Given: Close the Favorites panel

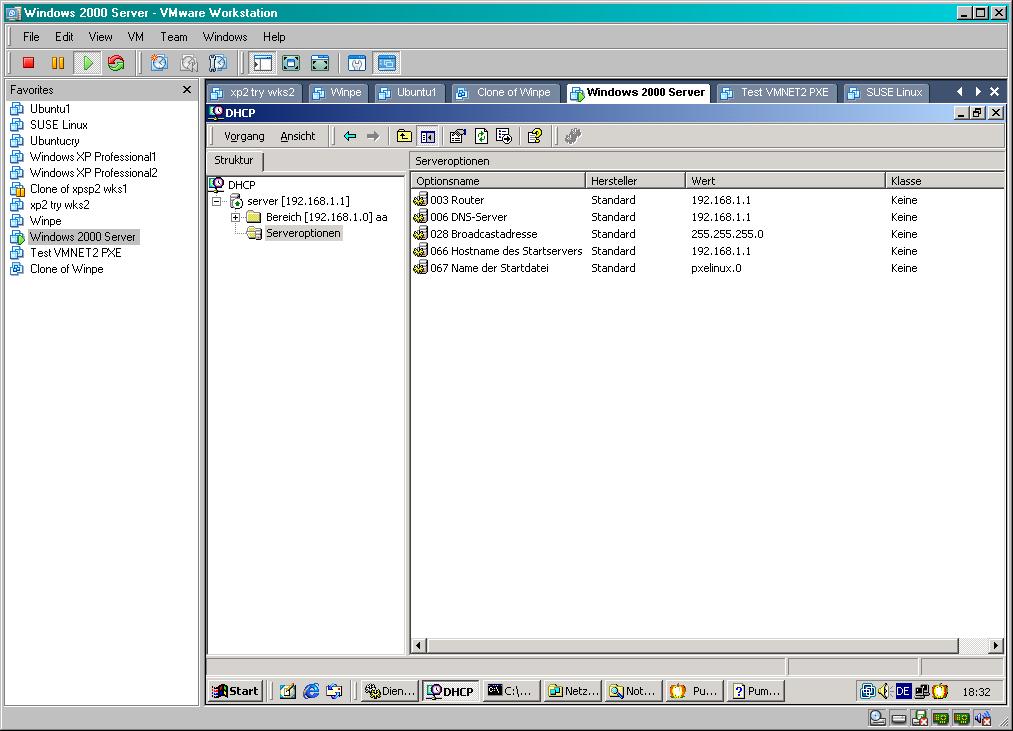Looking at the screenshot, I should click(x=187, y=90).
